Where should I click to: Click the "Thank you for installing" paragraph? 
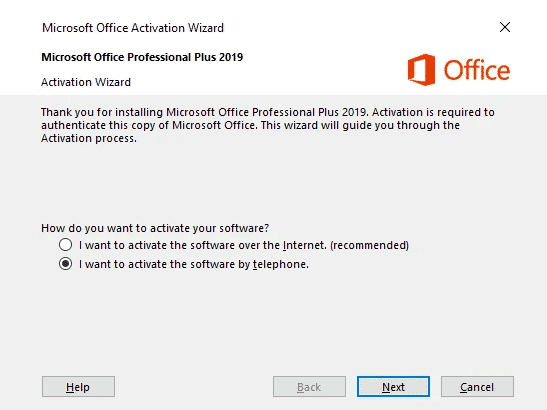pyautogui.click(x=268, y=125)
